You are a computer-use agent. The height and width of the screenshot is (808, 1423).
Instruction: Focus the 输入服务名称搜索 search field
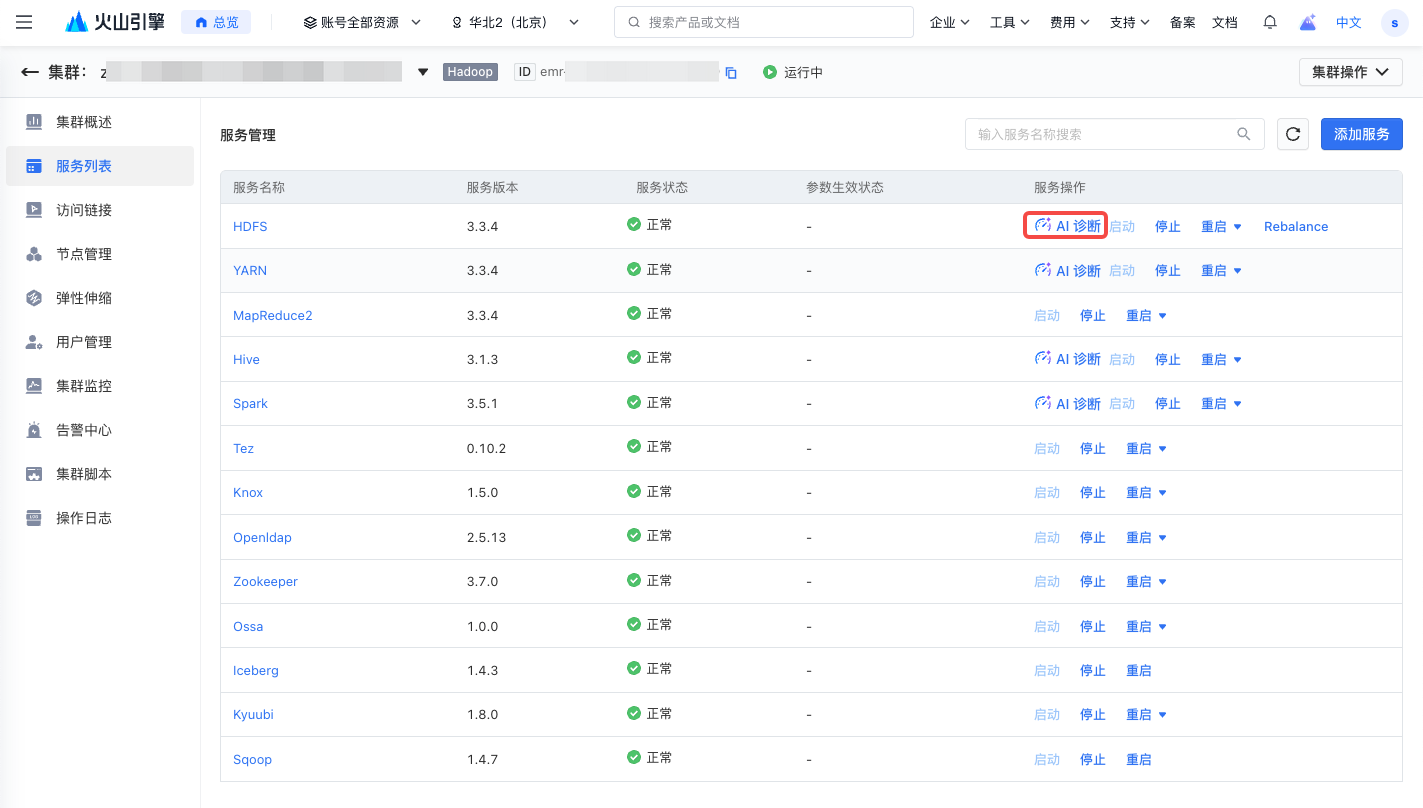point(1100,134)
